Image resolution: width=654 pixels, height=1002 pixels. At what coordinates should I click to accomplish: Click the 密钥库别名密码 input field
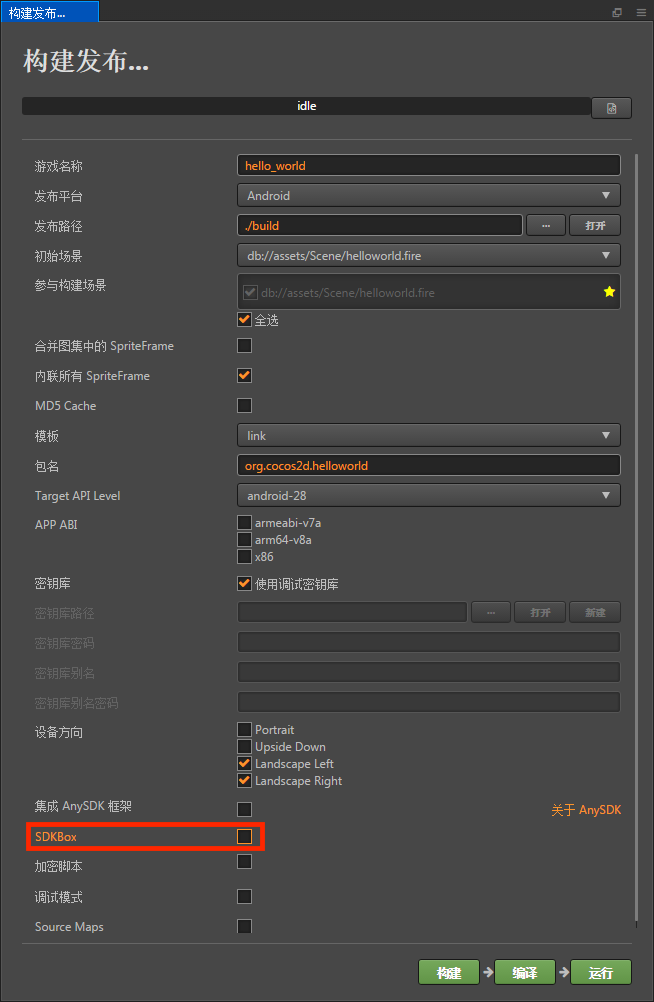[429, 702]
